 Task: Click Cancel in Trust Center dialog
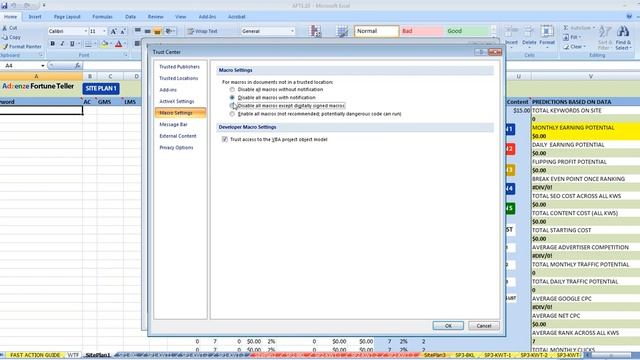(x=484, y=326)
